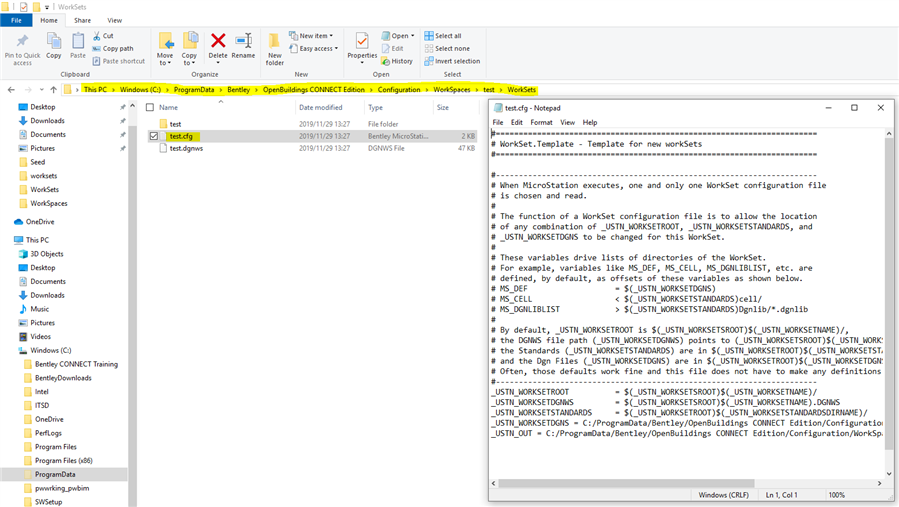Click navigation pane scroll up arrow

tap(132, 106)
